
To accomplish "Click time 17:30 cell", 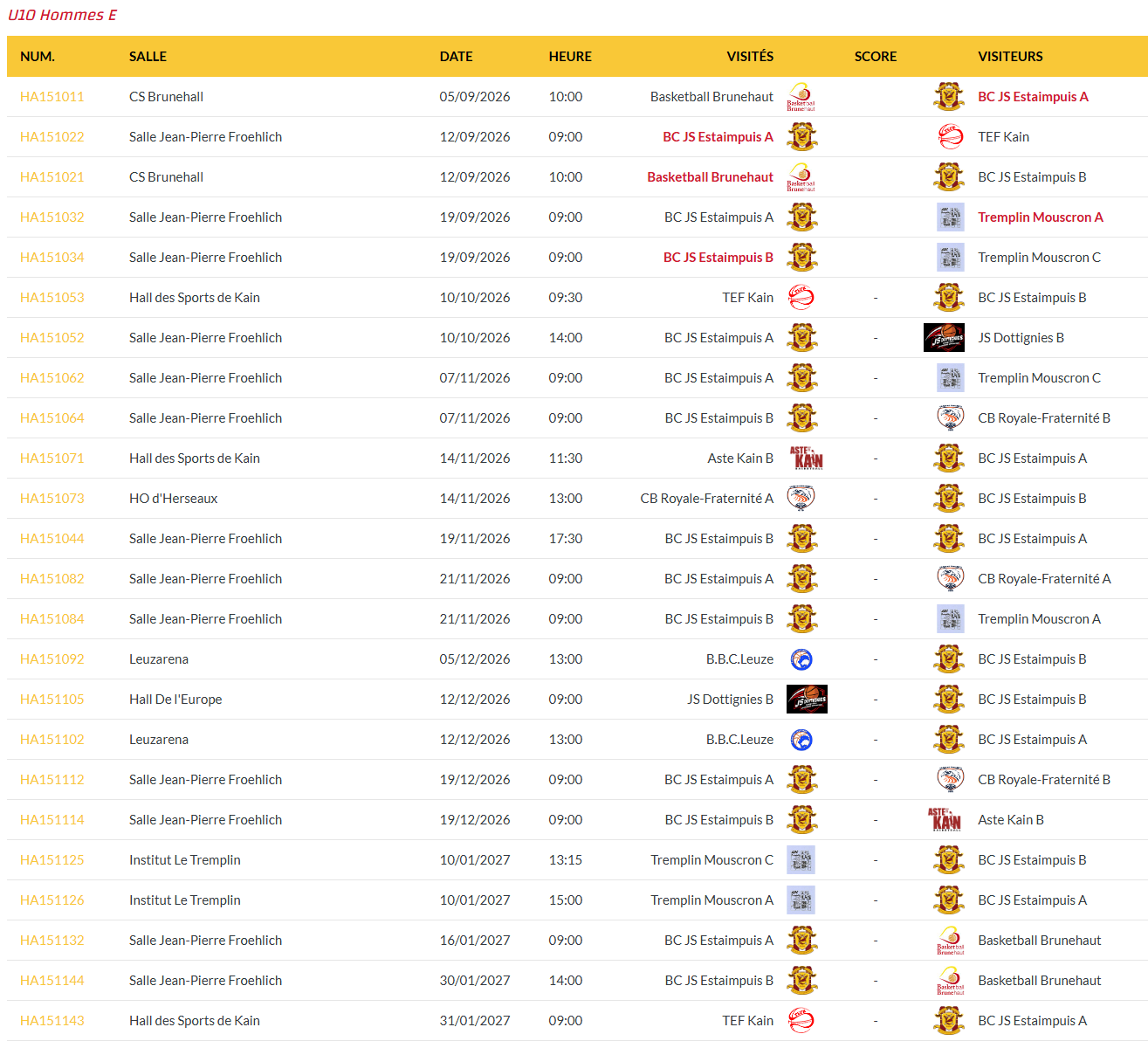I will 566,539.
